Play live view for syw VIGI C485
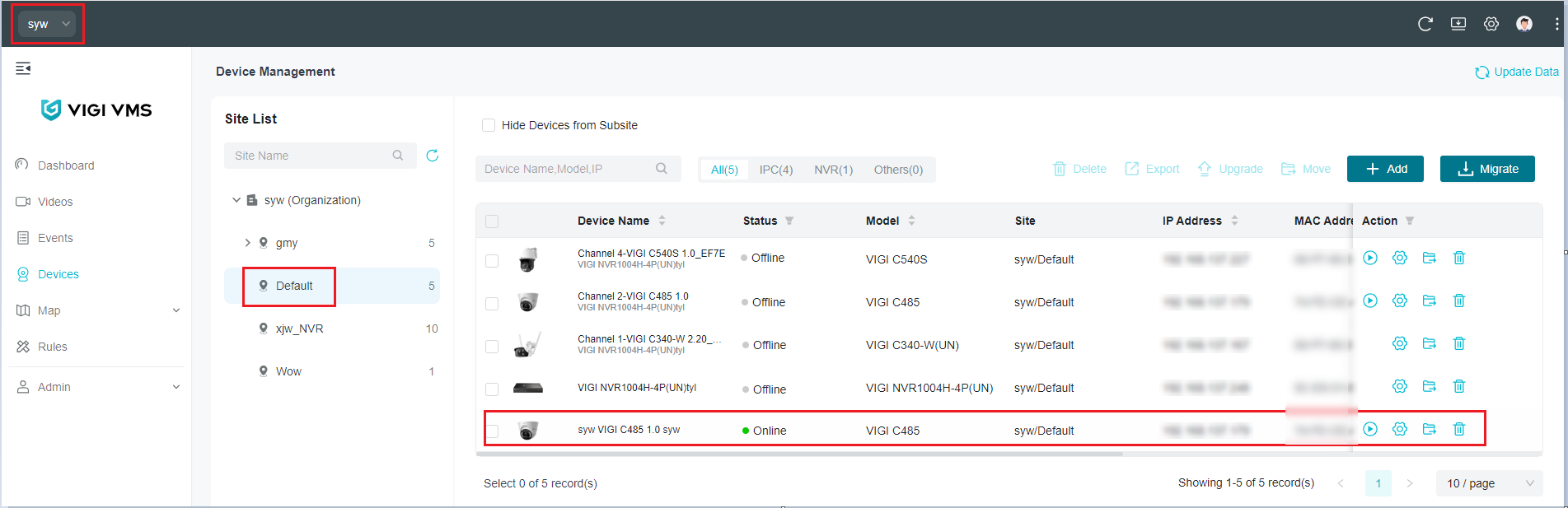Screen dimensions: 1568x508 click(1370, 429)
